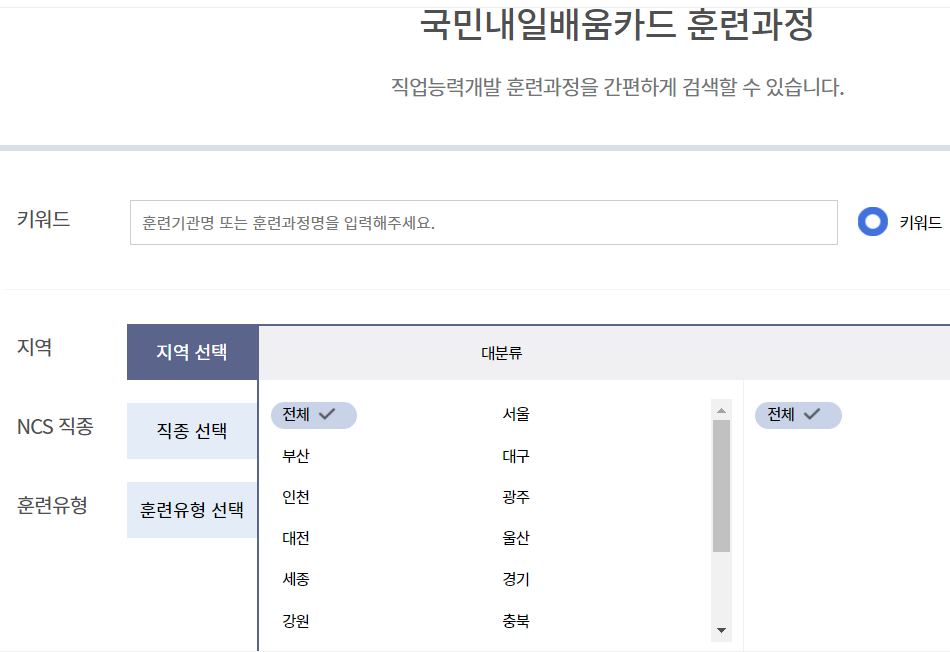Select the 서울 region

[x=516, y=414]
